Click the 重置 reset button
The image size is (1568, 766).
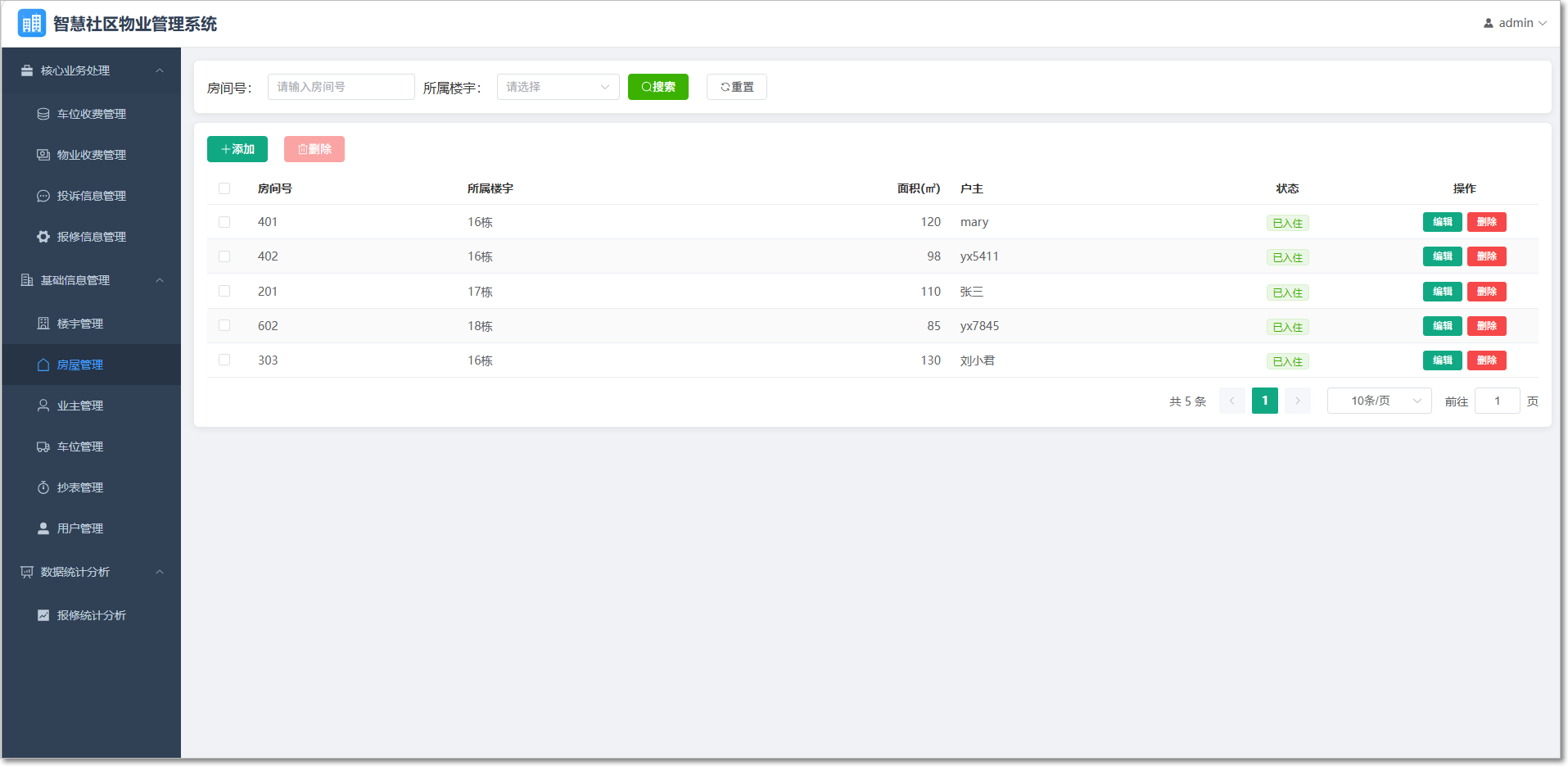click(737, 87)
